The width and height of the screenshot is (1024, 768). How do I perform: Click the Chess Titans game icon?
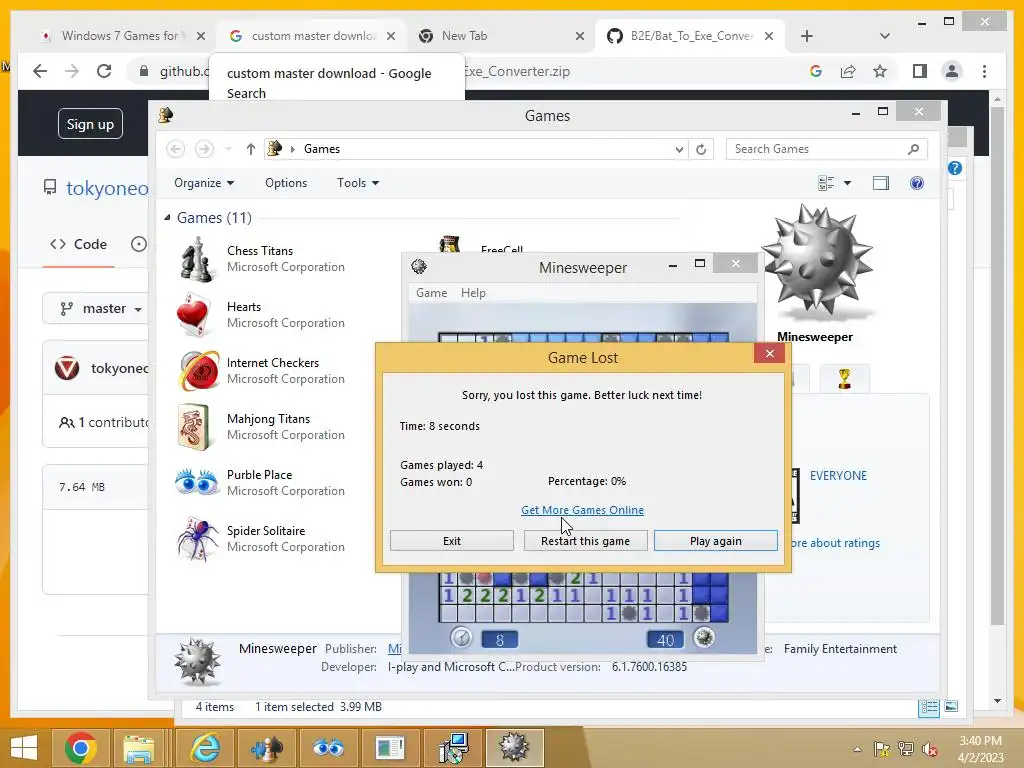pyautogui.click(x=197, y=259)
